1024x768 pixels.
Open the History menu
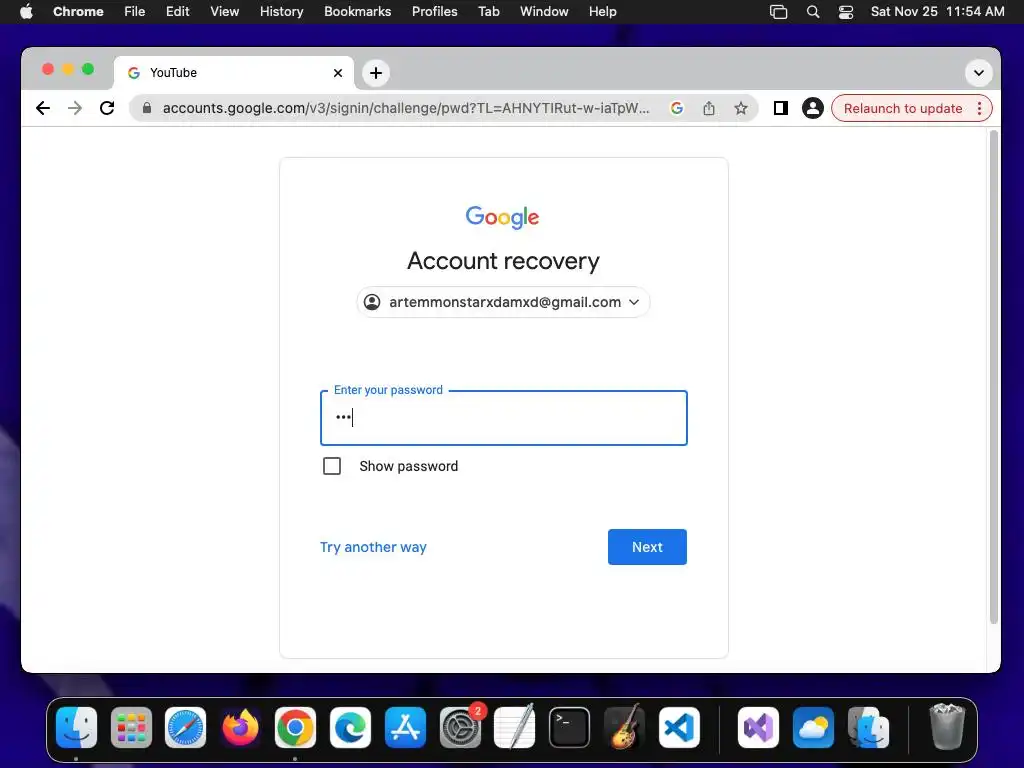[281, 12]
